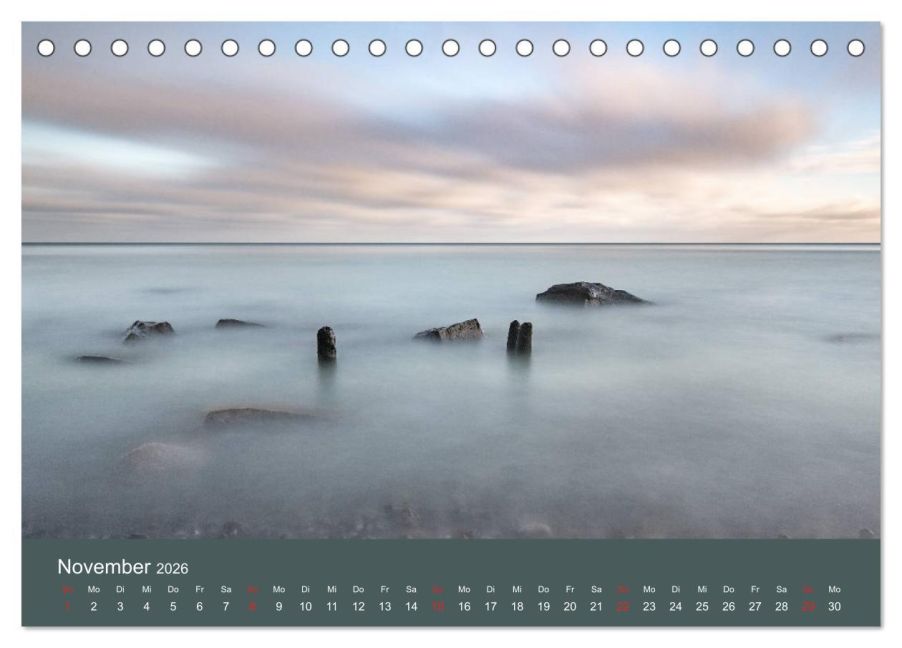
Task: Click date 30 at the row end
Action: (x=834, y=607)
